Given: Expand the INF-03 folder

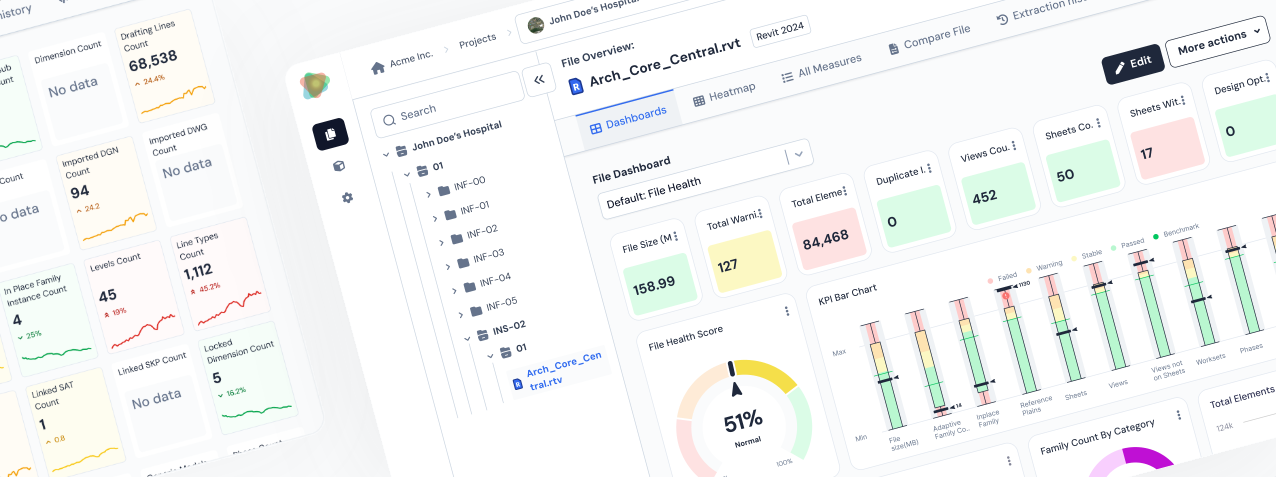Looking at the screenshot, I should (447, 265).
